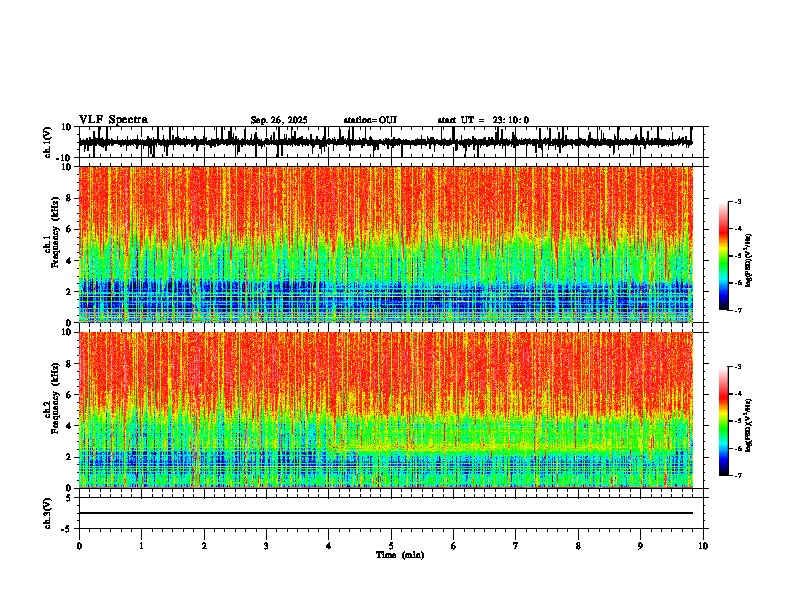The height and width of the screenshot is (612, 792).
Task: Click the 0 tick on the Time axis
Action: click(x=79, y=546)
